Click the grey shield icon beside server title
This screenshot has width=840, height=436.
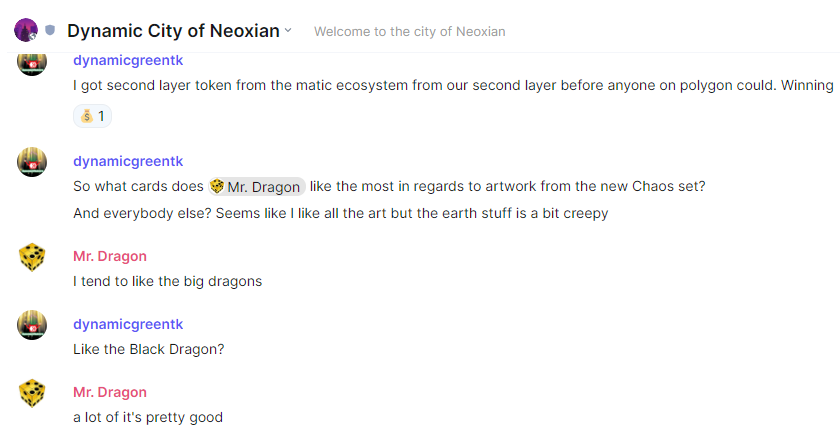pos(50,30)
